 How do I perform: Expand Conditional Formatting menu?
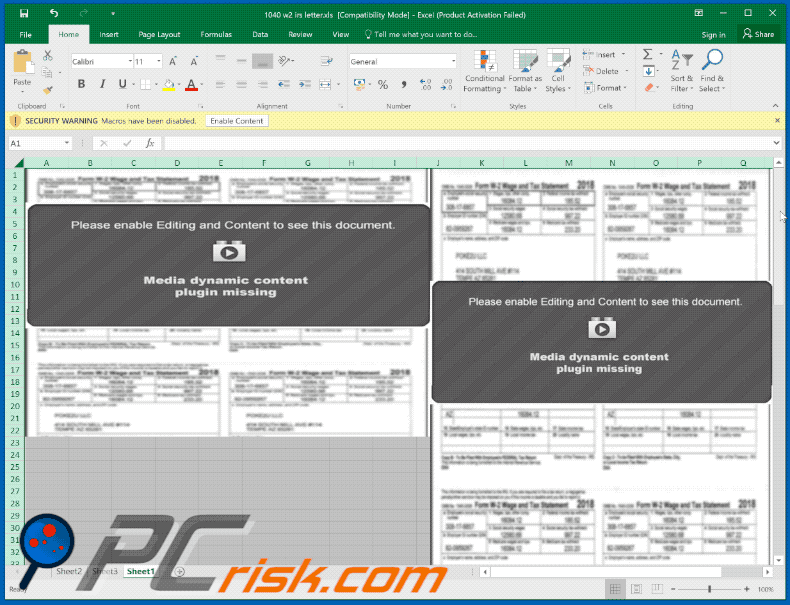(484, 71)
